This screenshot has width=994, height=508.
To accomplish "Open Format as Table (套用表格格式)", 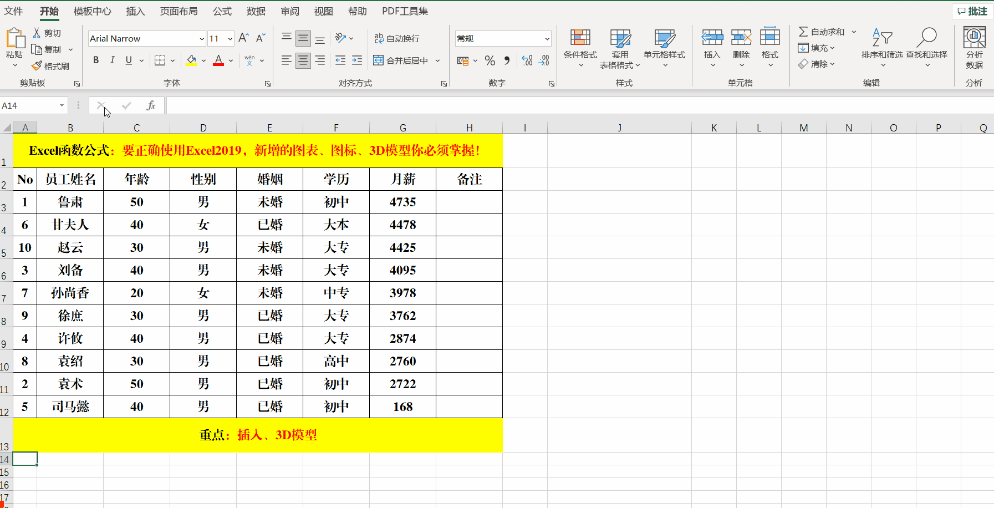I will (x=620, y=48).
